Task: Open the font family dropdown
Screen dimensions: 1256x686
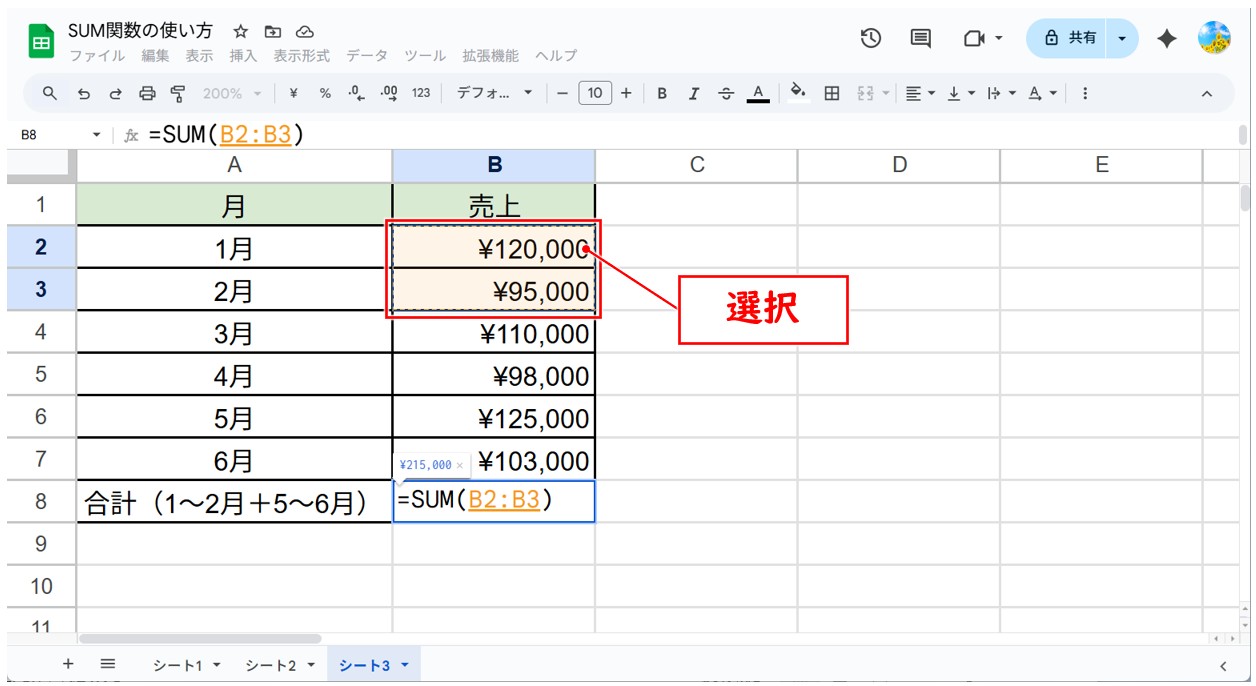Action: point(495,93)
